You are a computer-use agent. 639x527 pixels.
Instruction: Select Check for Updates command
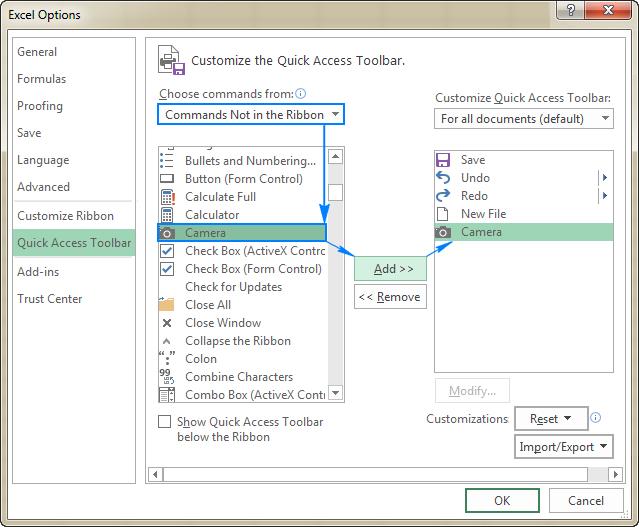[234, 287]
